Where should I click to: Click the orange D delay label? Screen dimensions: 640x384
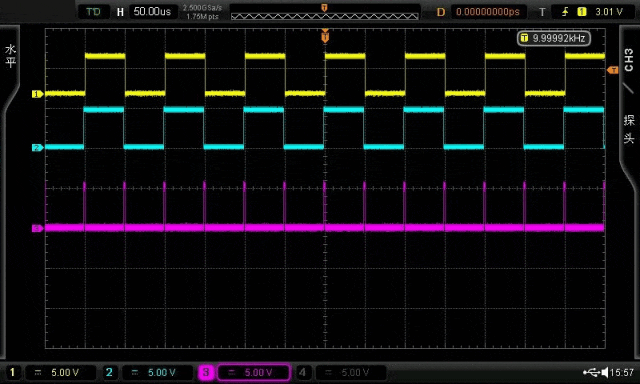(x=440, y=12)
